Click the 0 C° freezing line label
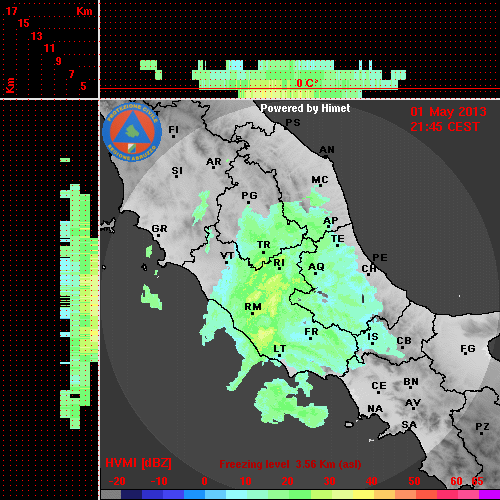 (307, 83)
